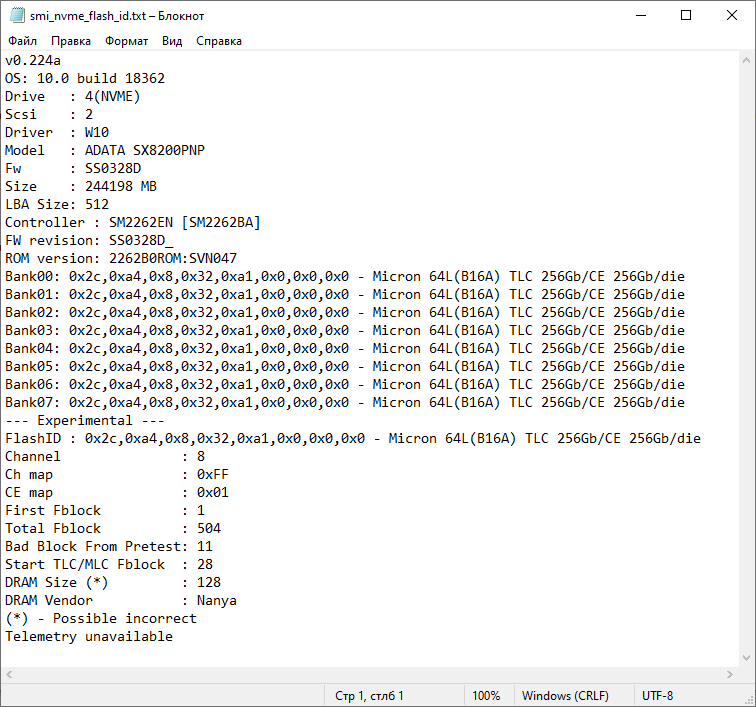Open the Вид menu

[x=172, y=41]
